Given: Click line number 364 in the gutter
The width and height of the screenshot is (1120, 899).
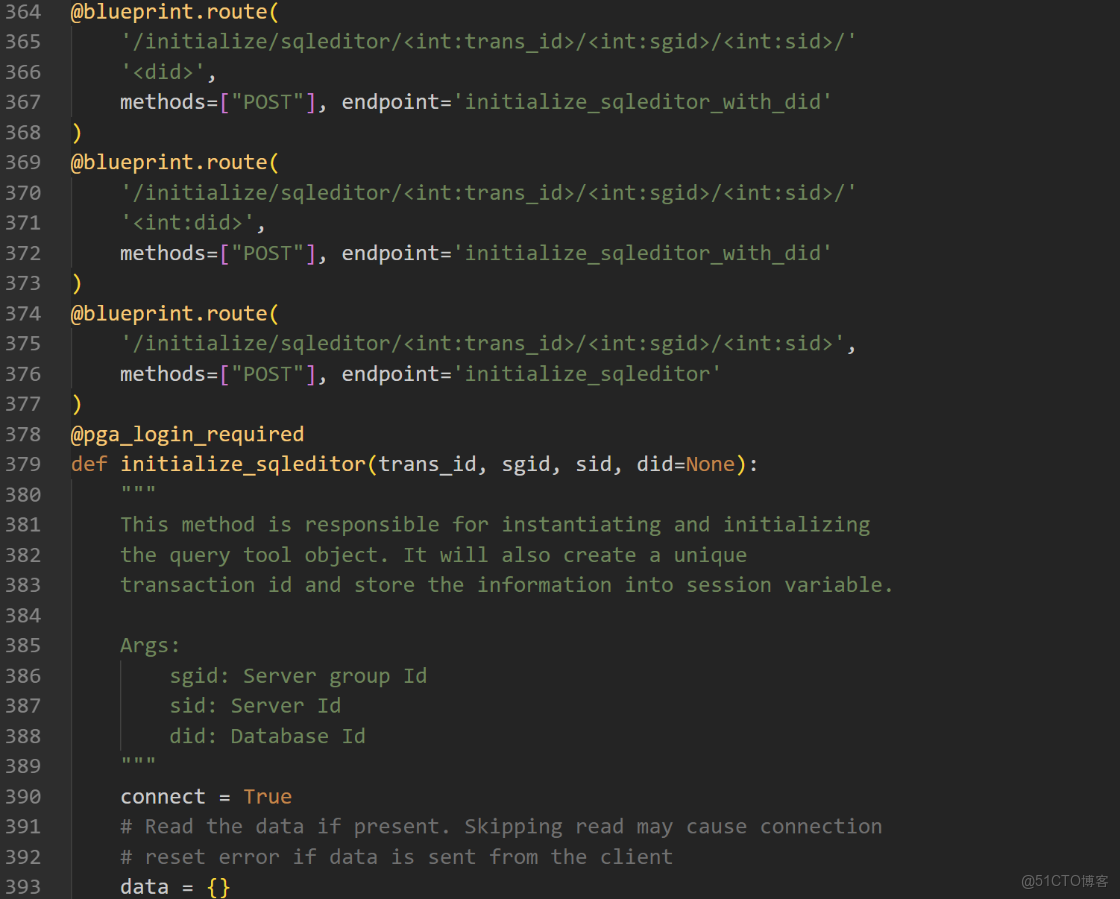Looking at the screenshot, I should (x=25, y=12).
